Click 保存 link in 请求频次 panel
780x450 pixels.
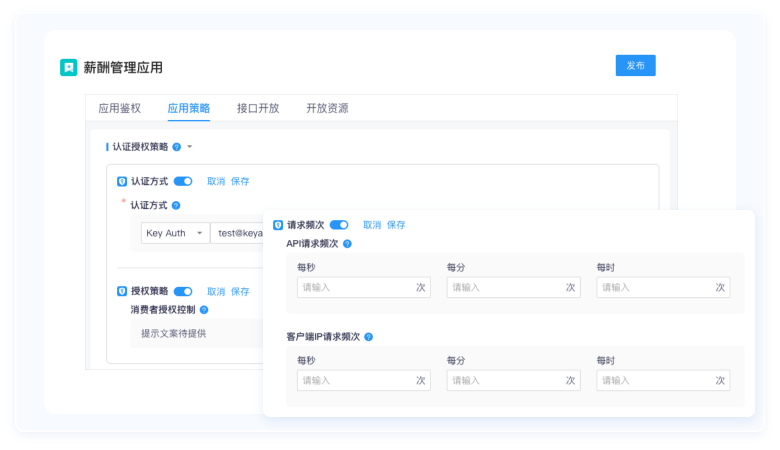396,225
